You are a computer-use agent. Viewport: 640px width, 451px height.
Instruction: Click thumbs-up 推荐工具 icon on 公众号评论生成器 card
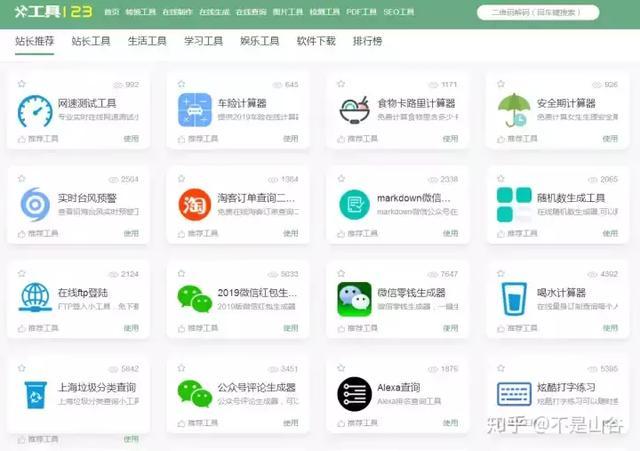click(x=182, y=423)
